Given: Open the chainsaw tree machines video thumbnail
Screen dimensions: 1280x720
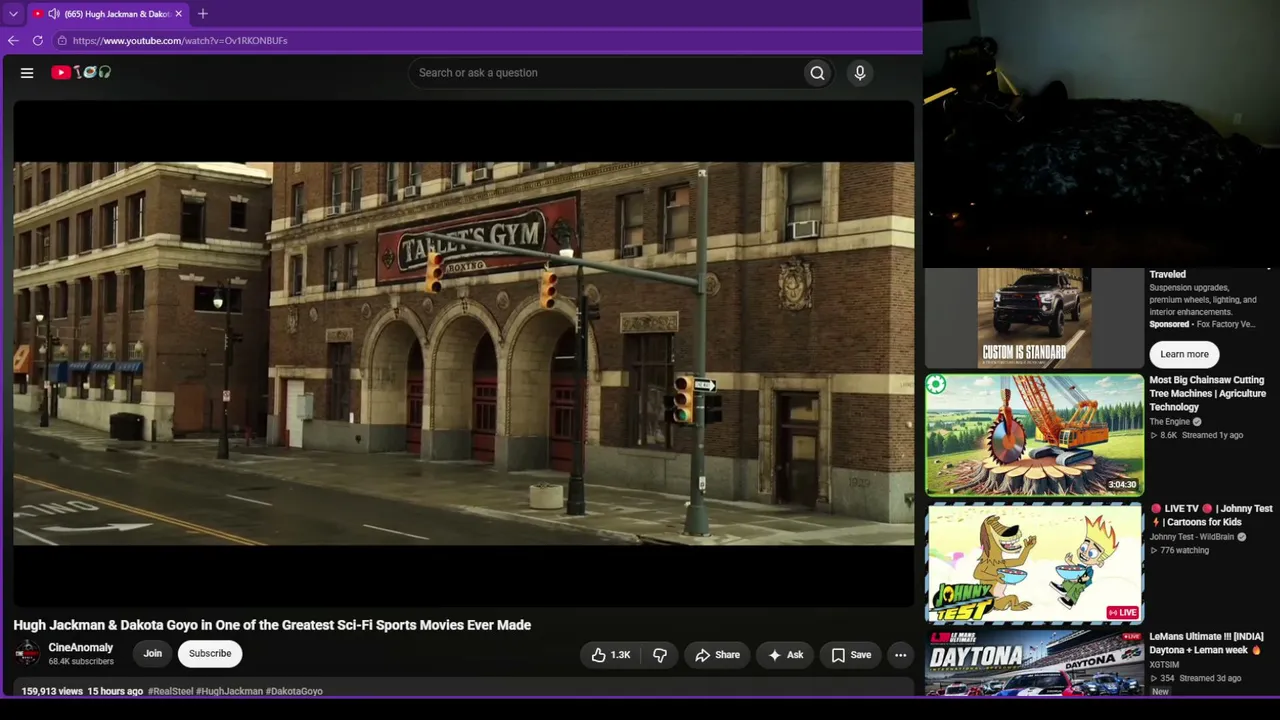Looking at the screenshot, I should pyautogui.click(x=1034, y=435).
